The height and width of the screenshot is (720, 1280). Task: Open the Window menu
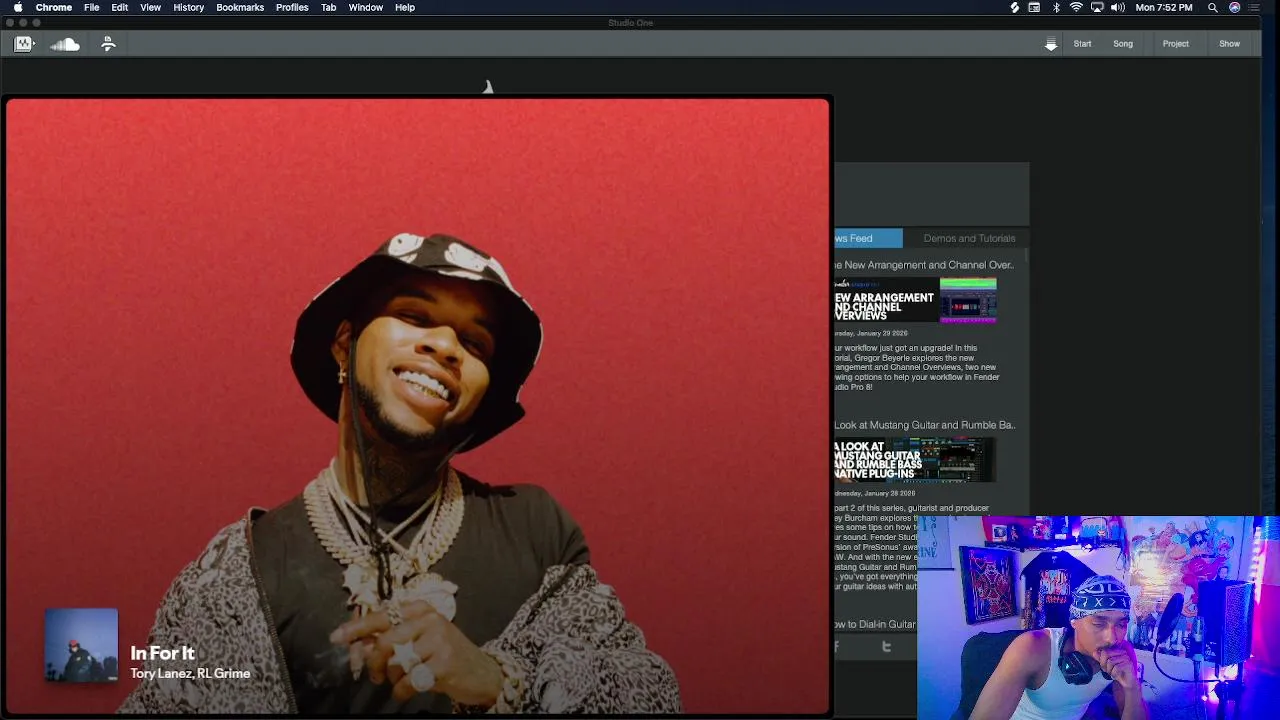click(366, 7)
